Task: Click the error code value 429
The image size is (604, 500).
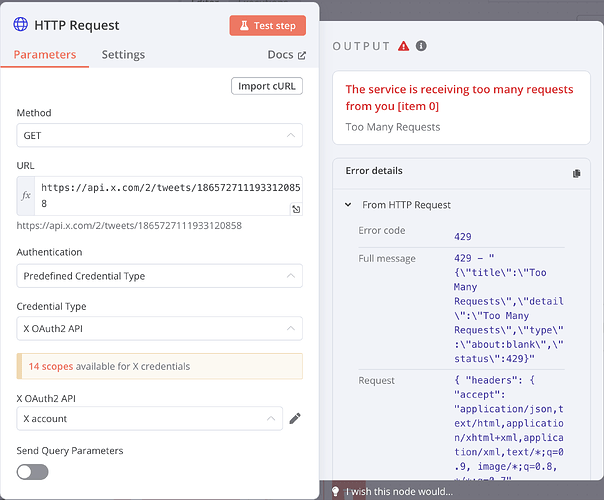Action: 462,237
